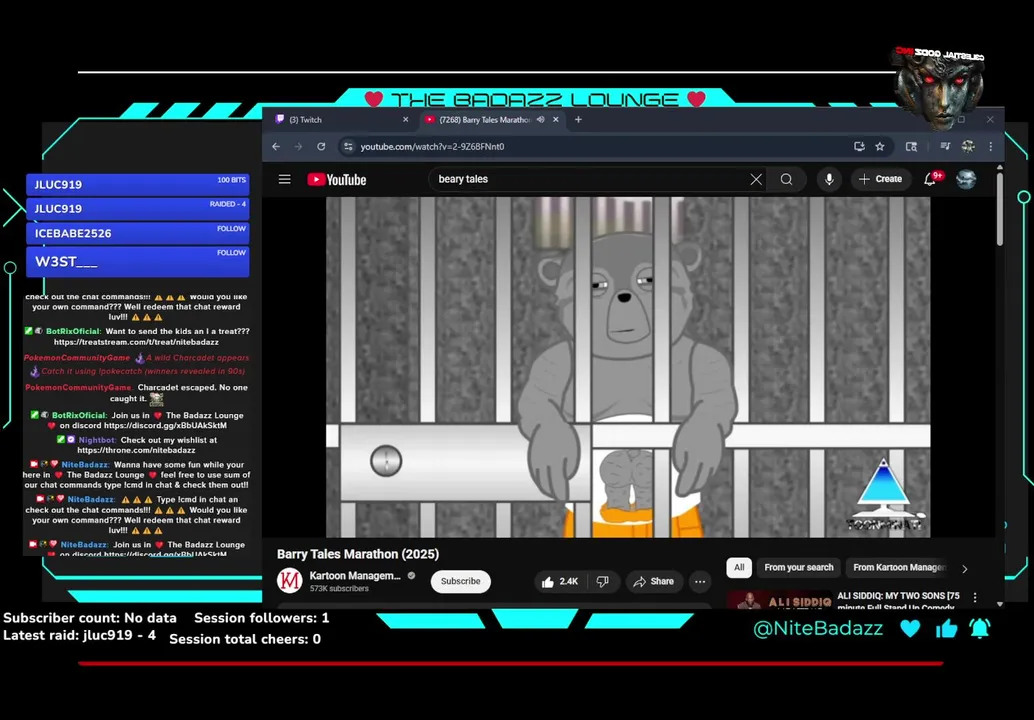This screenshot has width=1034, height=720.
Task: Mute tab via speaker icon on YouTube tab
Action: (540, 119)
